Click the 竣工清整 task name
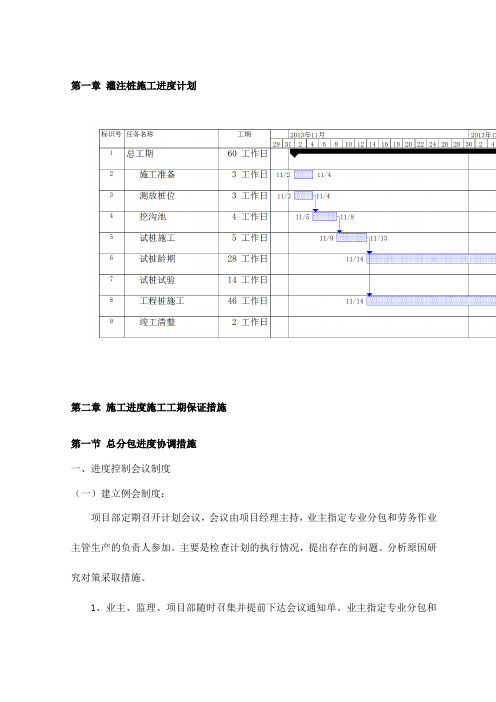The image size is (496, 702). (x=157, y=322)
